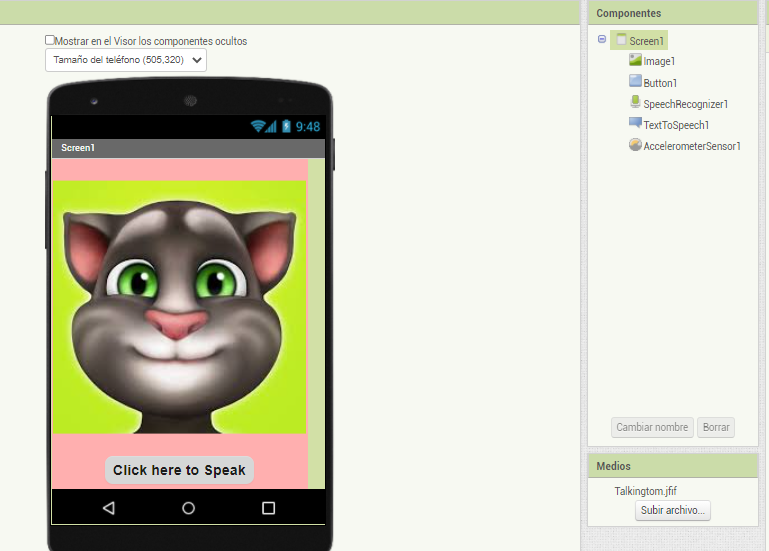Viewport: 769px width, 551px height.
Task: Click the Screen1 icon in component tree
Action: (621, 40)
